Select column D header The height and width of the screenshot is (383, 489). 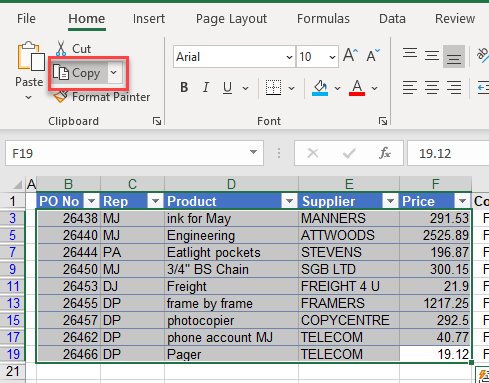231,184
